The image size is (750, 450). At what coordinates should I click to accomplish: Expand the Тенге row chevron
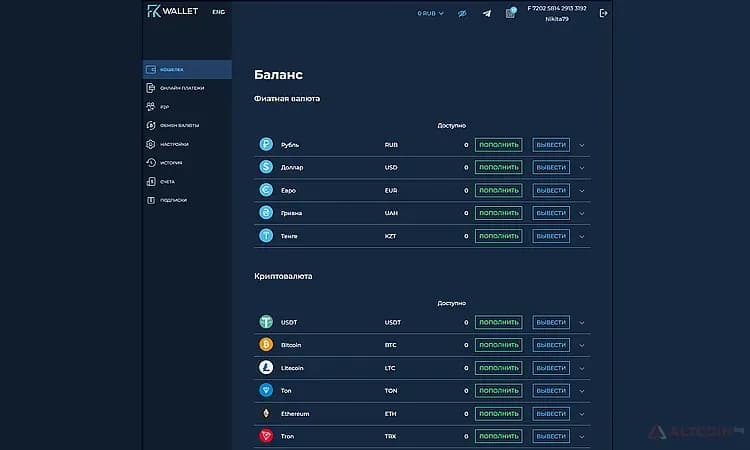[x=582, y=236]
